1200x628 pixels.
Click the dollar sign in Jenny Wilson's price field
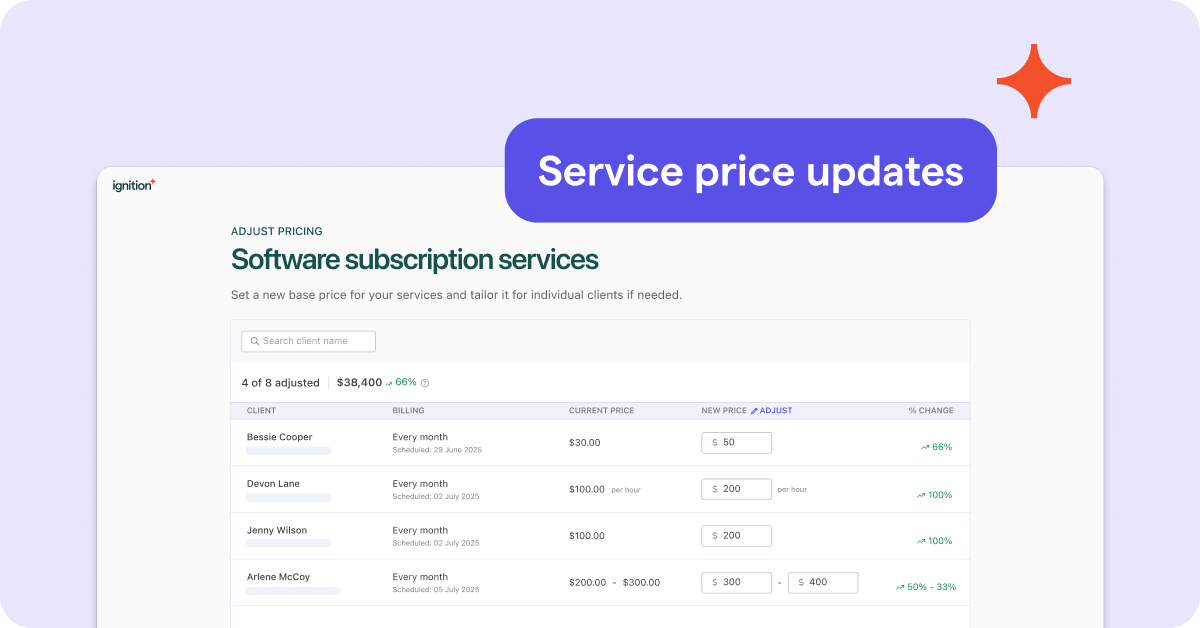tap(715, 536)
